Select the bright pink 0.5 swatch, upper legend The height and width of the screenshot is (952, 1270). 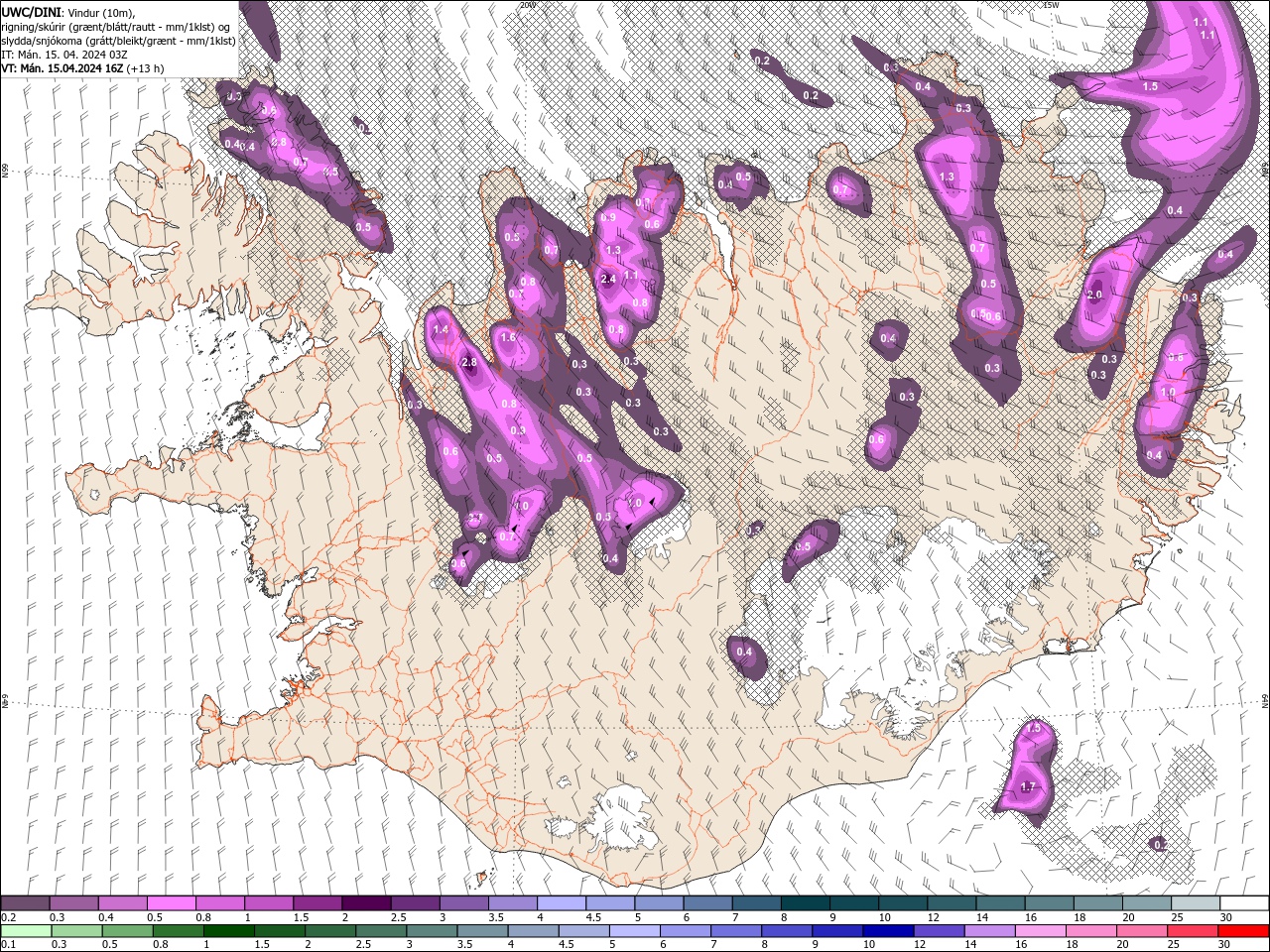(172, 903)
